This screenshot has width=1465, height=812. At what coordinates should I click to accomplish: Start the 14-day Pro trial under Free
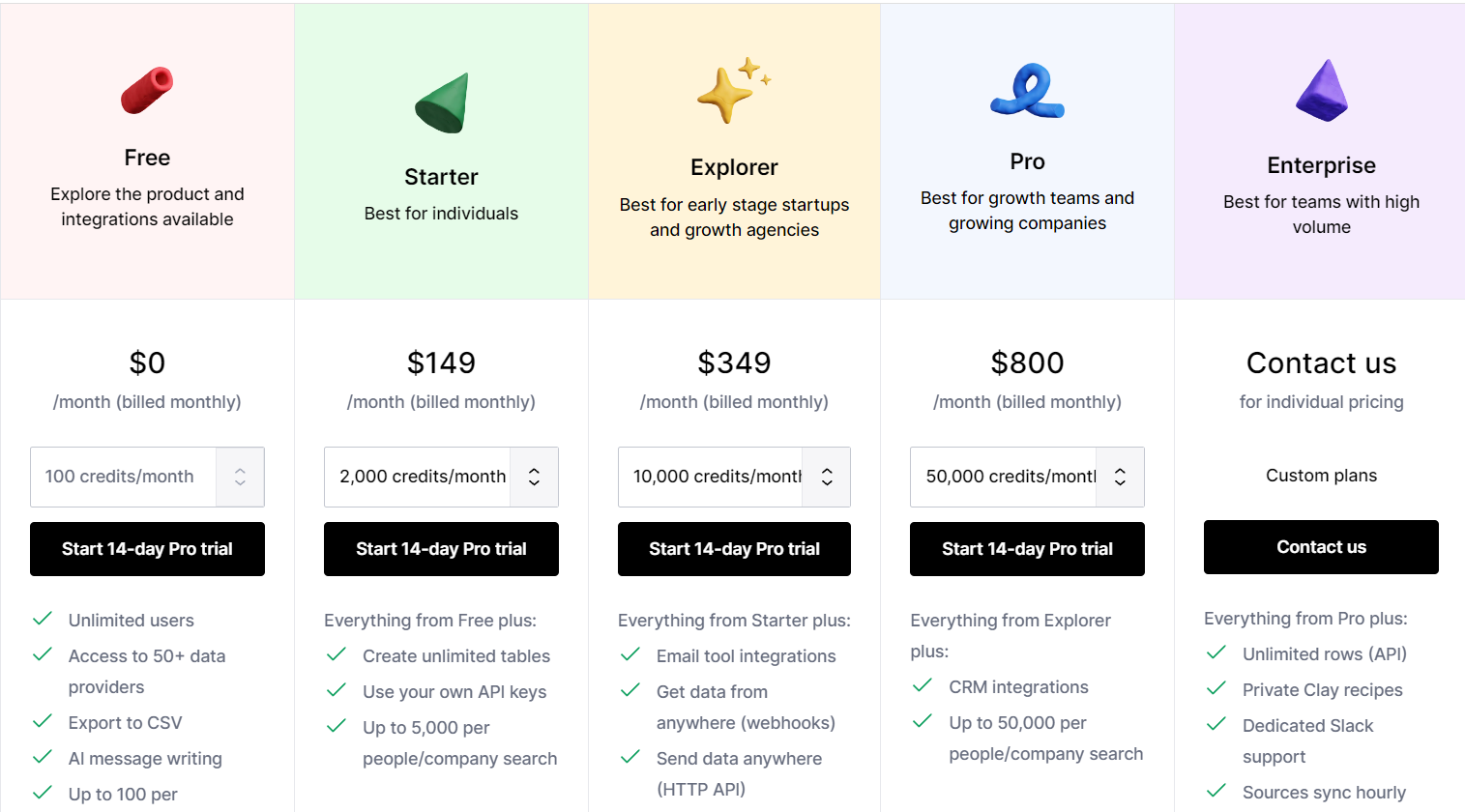coord(147,549)
